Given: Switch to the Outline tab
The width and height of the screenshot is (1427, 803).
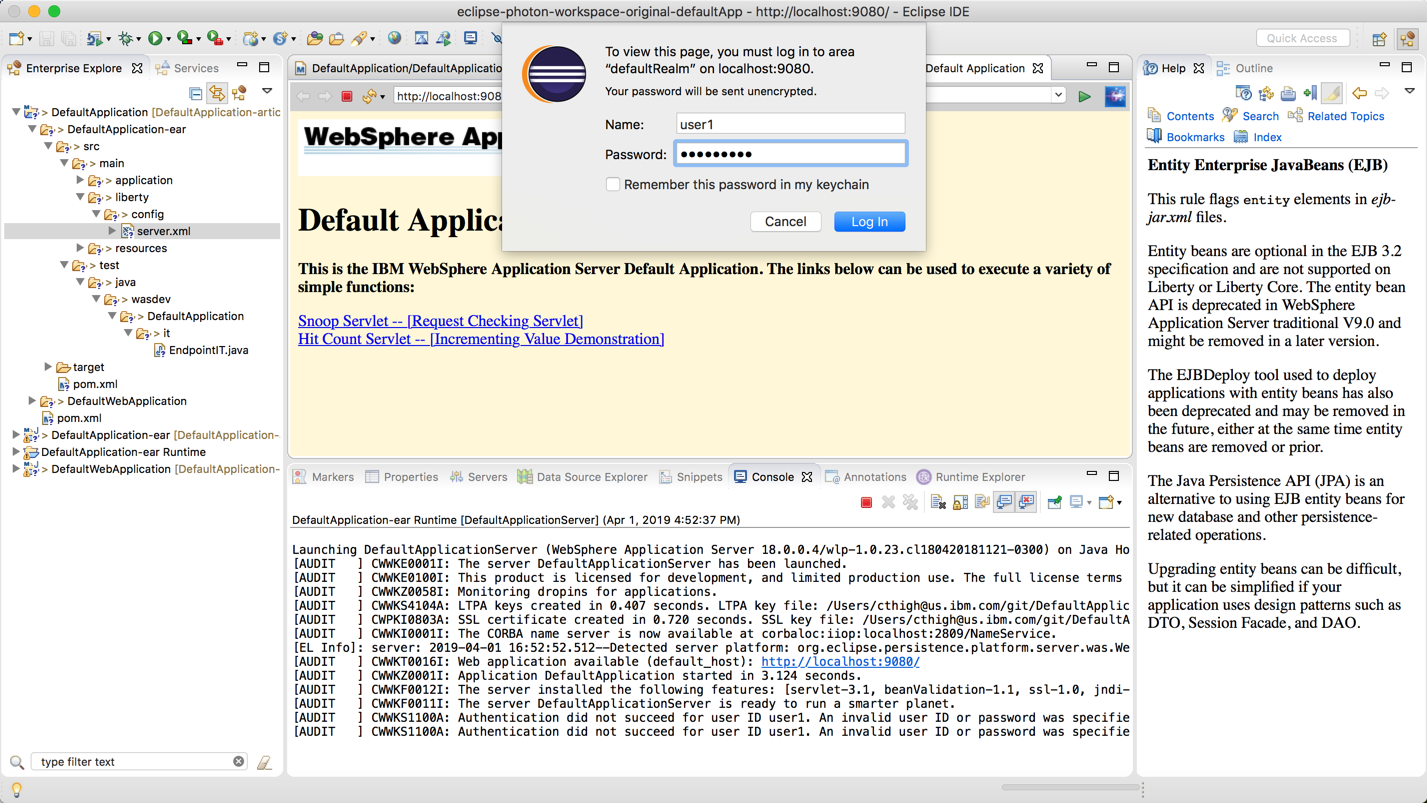Looking at the screenshot, I should 1244,68.
